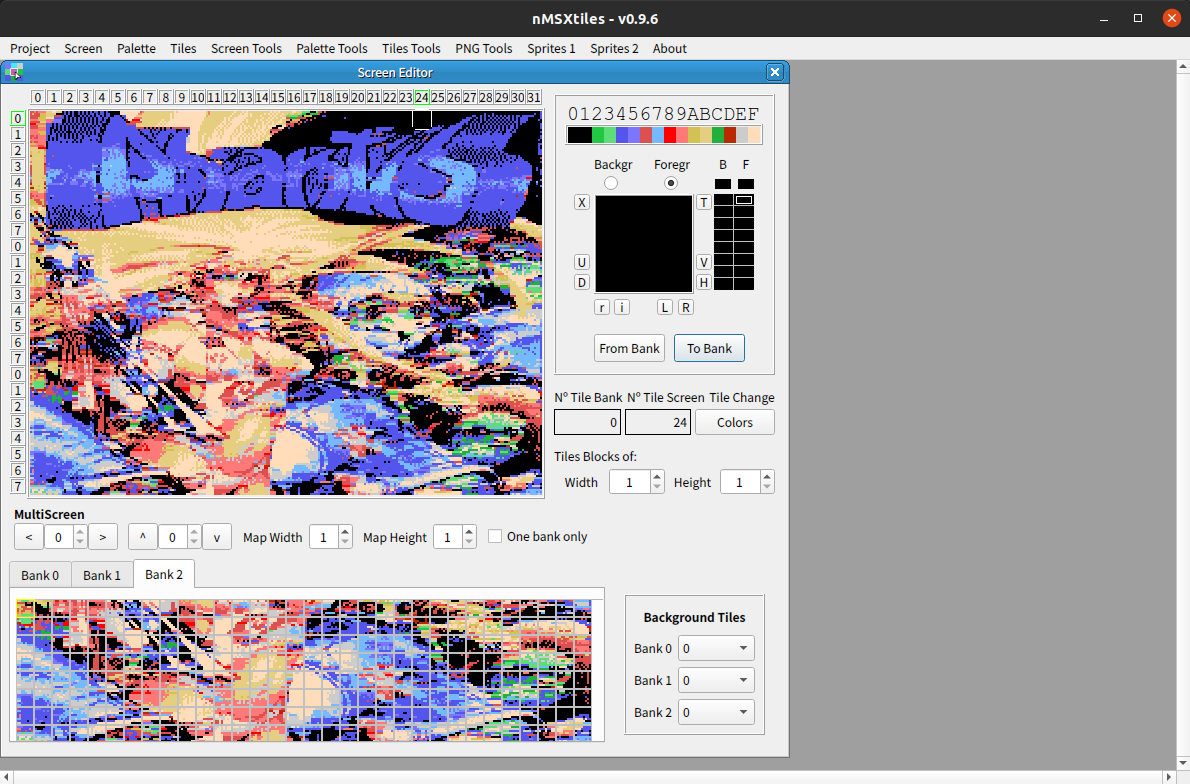
Task: Click the H horizontal flip button
Action: pyautogui.click(x=704, y=282)
